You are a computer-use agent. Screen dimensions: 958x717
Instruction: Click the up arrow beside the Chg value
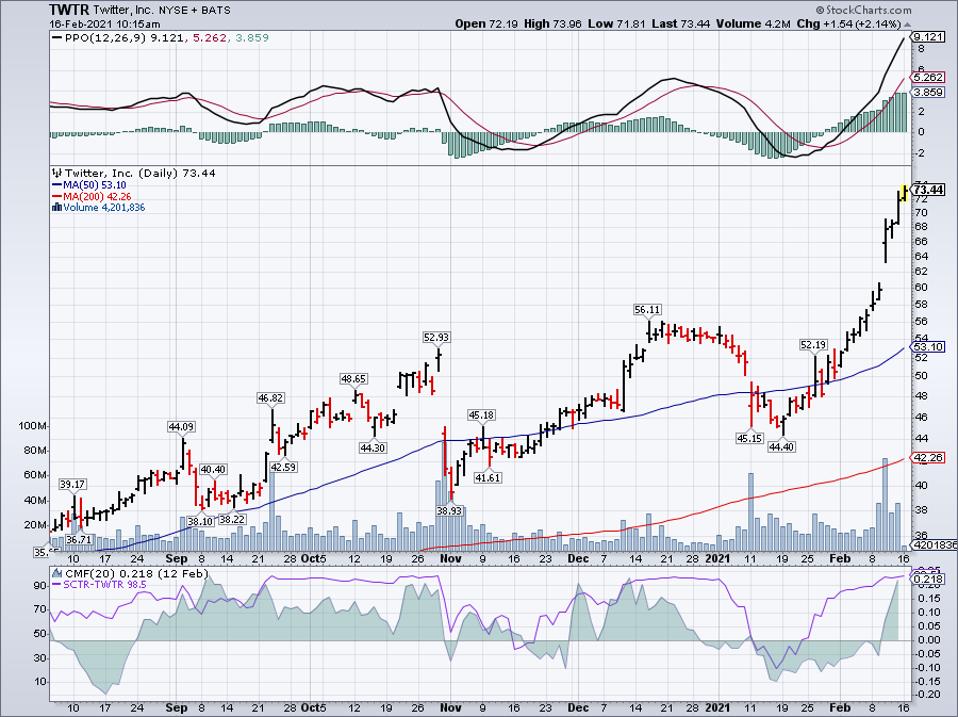tap(907, 24)
